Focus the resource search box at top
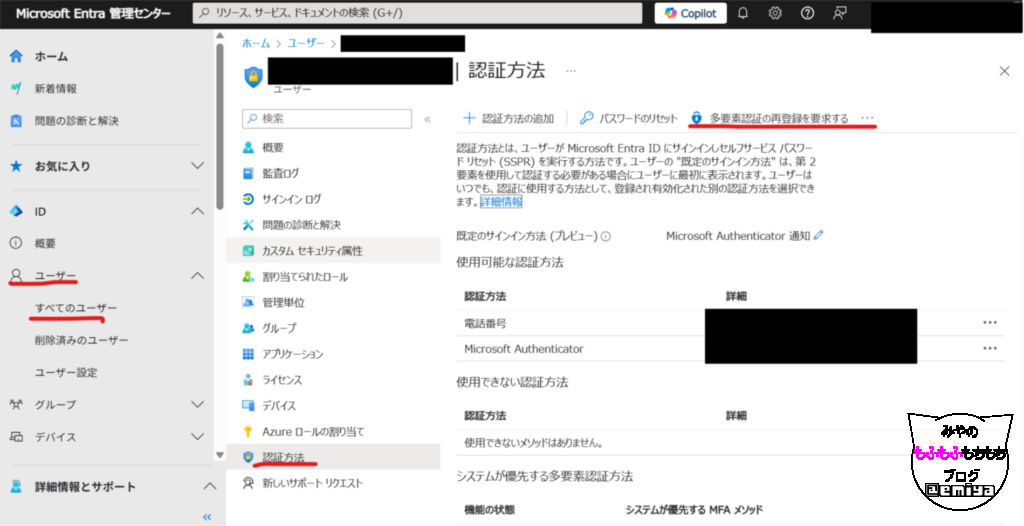The height and width of the screenshot is (526, 1024). (417, 13)
